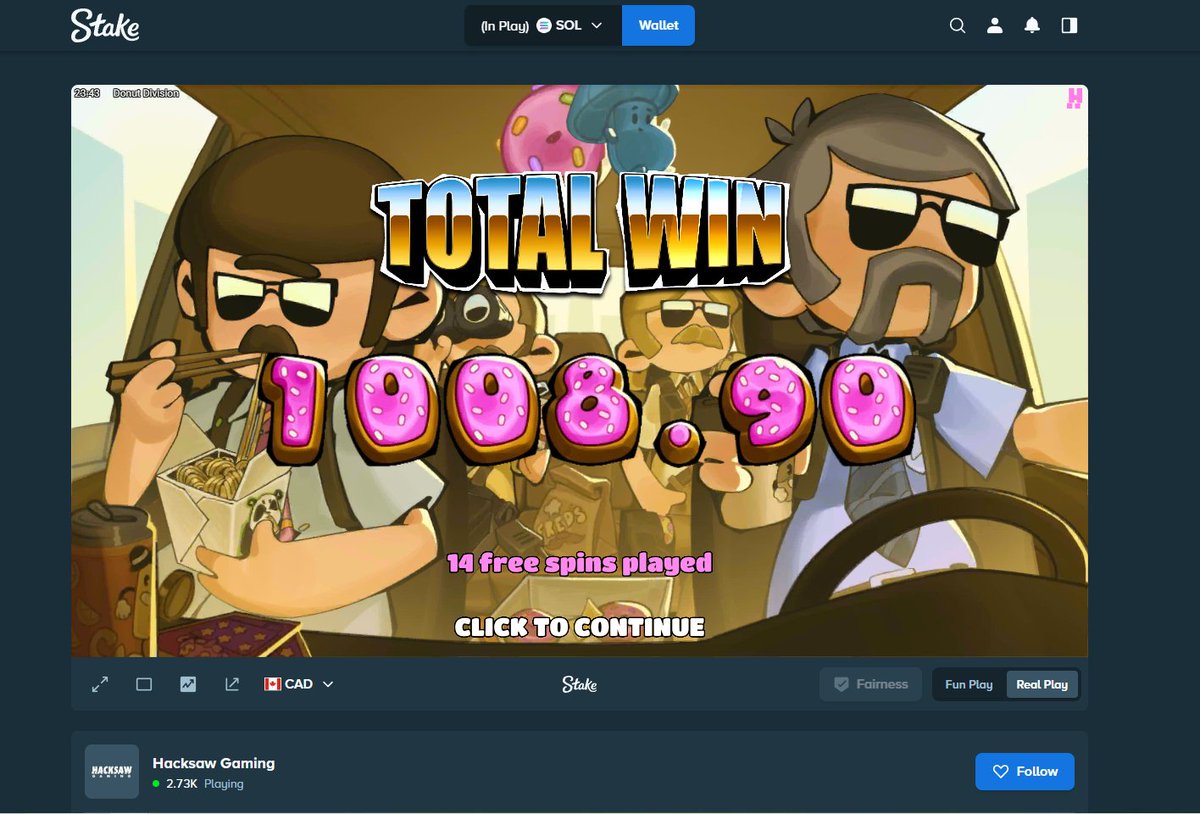Open the game in popout window icon
This screenshot has width=1200, height=814.
pyautogui.click(x=232, y=685)
